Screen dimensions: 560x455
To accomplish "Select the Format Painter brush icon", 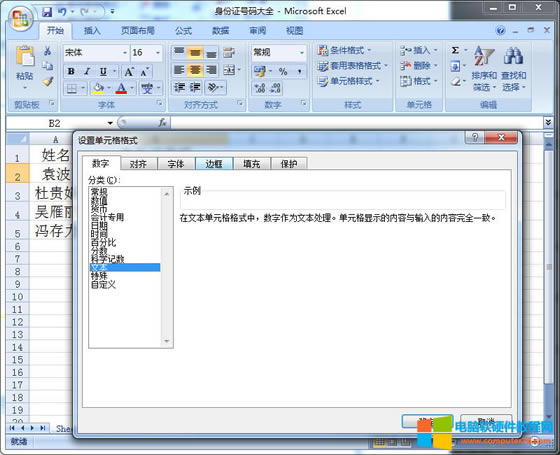I will click(48, 82).
